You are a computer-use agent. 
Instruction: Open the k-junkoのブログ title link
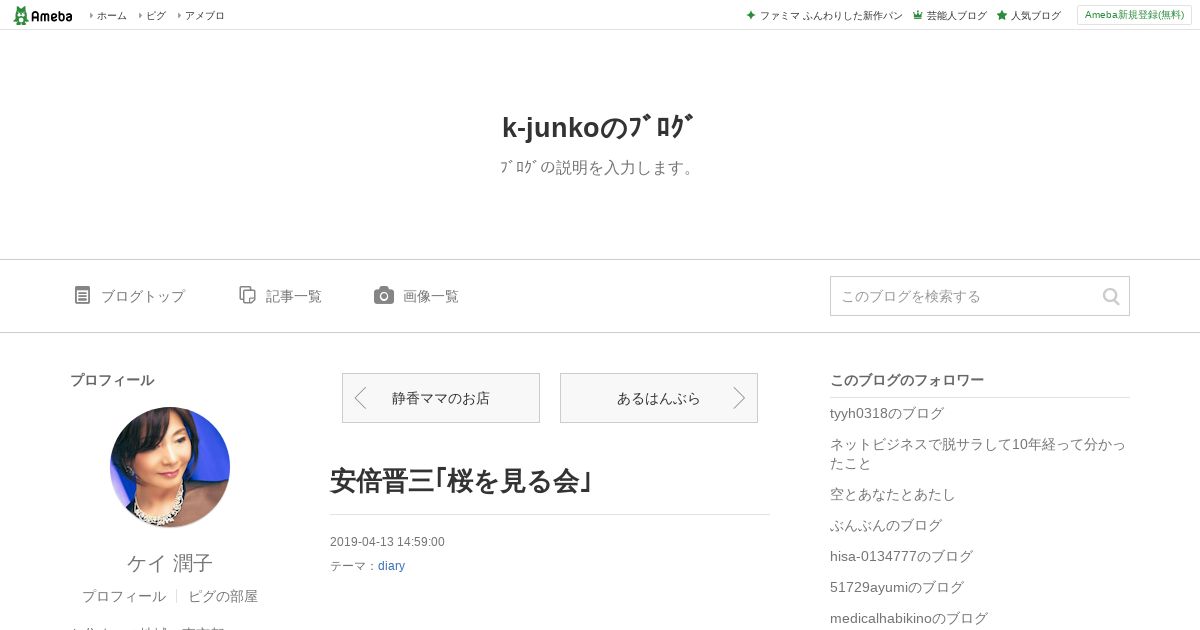(x=597, y=127)
